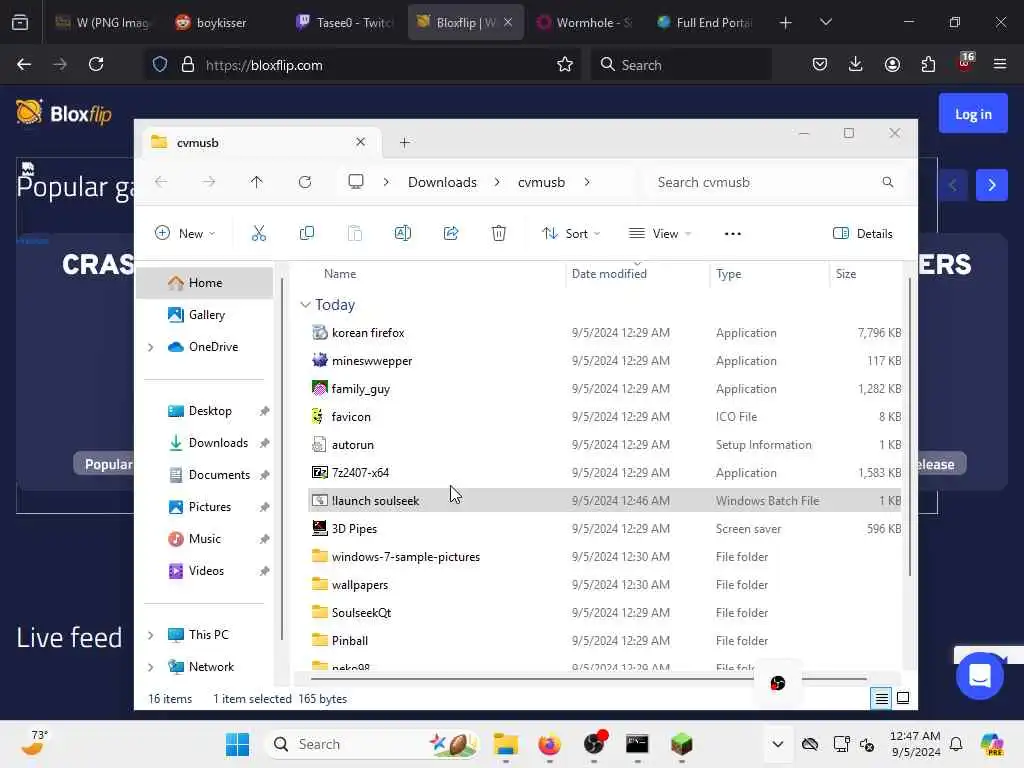Image resolution: width=1024 pixels, height=768 pixels.
Task: Open a new File Explorer tab
Action: [x=404, y=142]
